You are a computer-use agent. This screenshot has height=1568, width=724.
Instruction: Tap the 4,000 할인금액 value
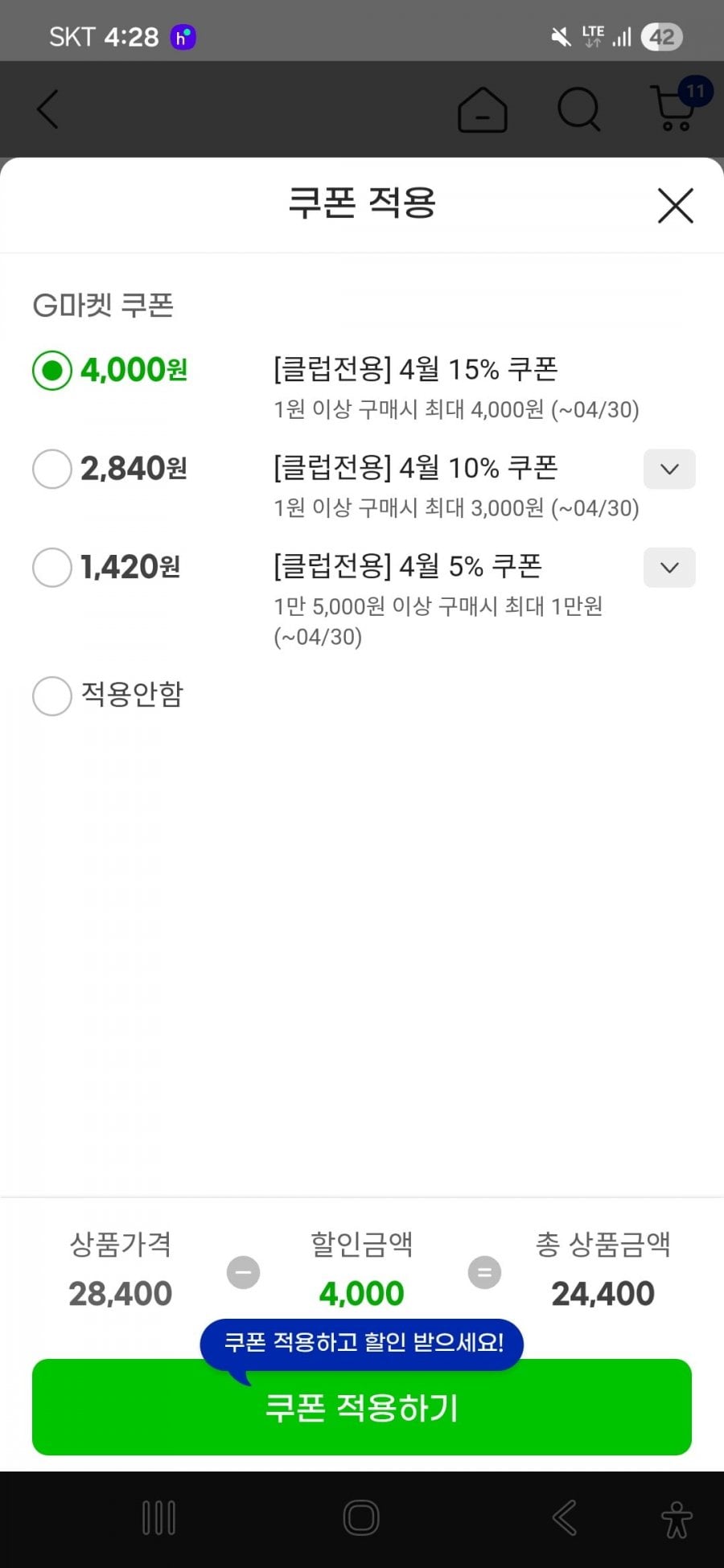pyautogui.click(x=361, y=1294)
